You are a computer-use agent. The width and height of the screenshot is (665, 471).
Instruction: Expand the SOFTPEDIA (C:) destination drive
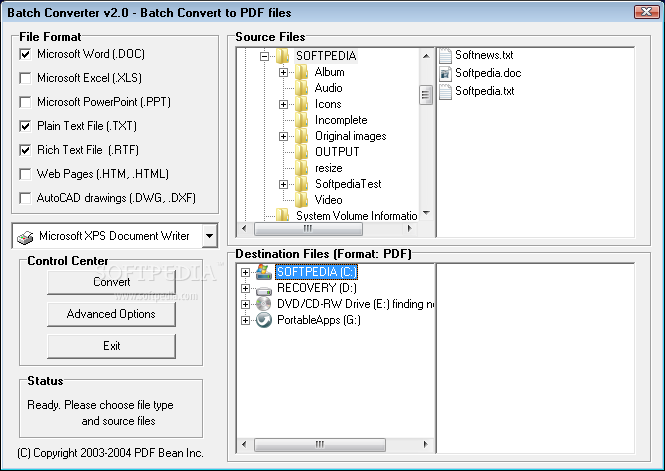point(246,272)
